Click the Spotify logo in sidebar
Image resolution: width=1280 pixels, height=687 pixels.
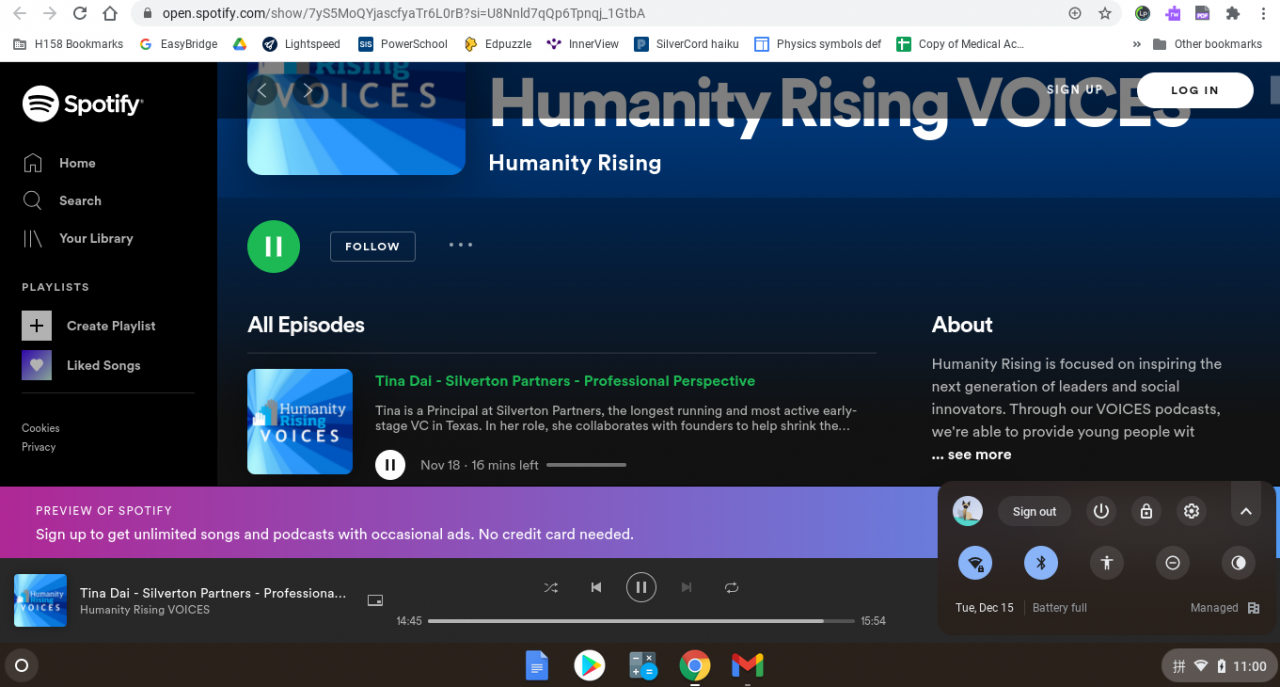pos(83,103)
